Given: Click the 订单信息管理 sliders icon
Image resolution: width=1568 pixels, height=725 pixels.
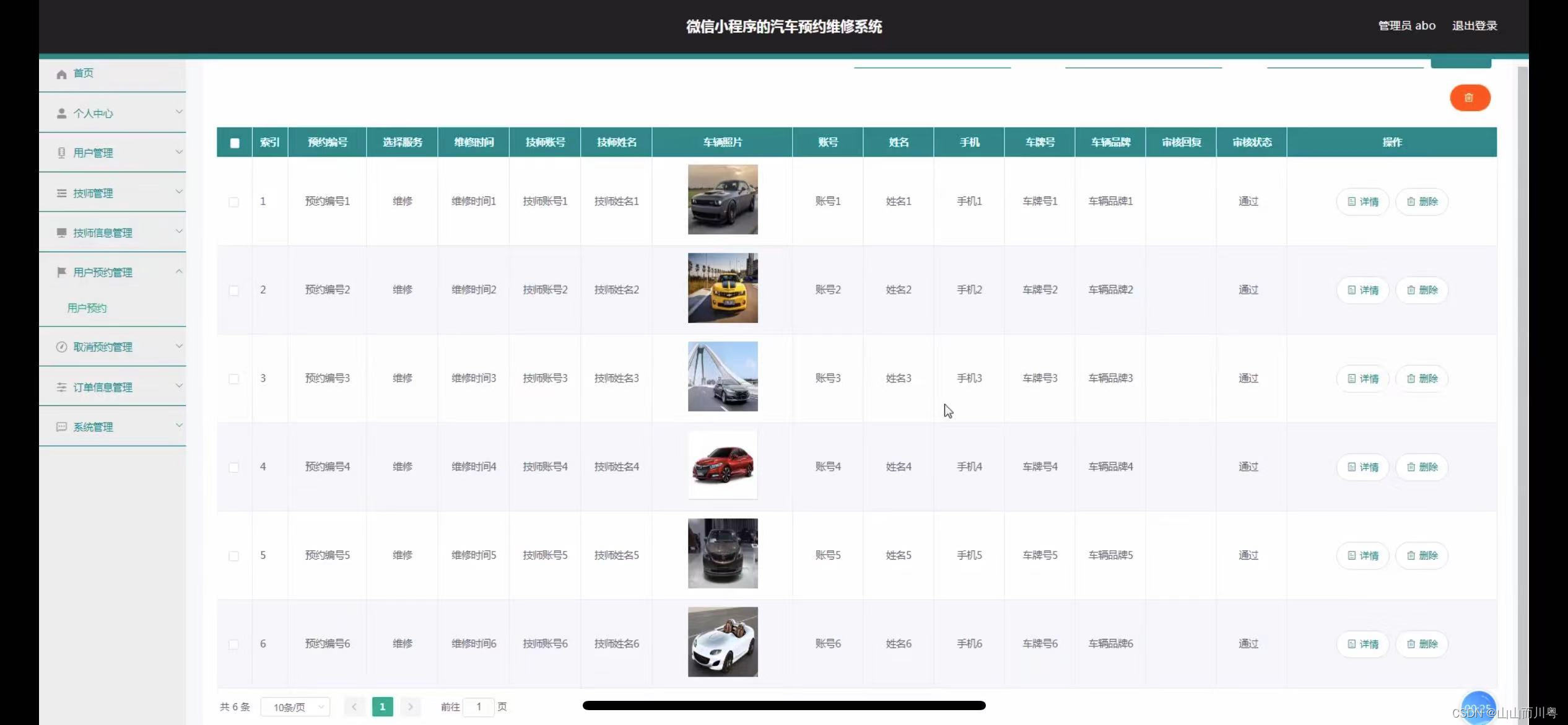Looking at the screenshot, I should pyautogui.click(x=61, y=387).
